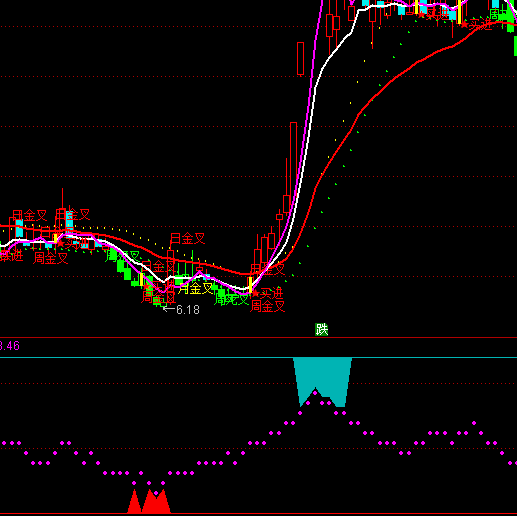This screenshot has height=516, width=517.
Task: Click the green 跌 marker icon
Action: point(322,329)
